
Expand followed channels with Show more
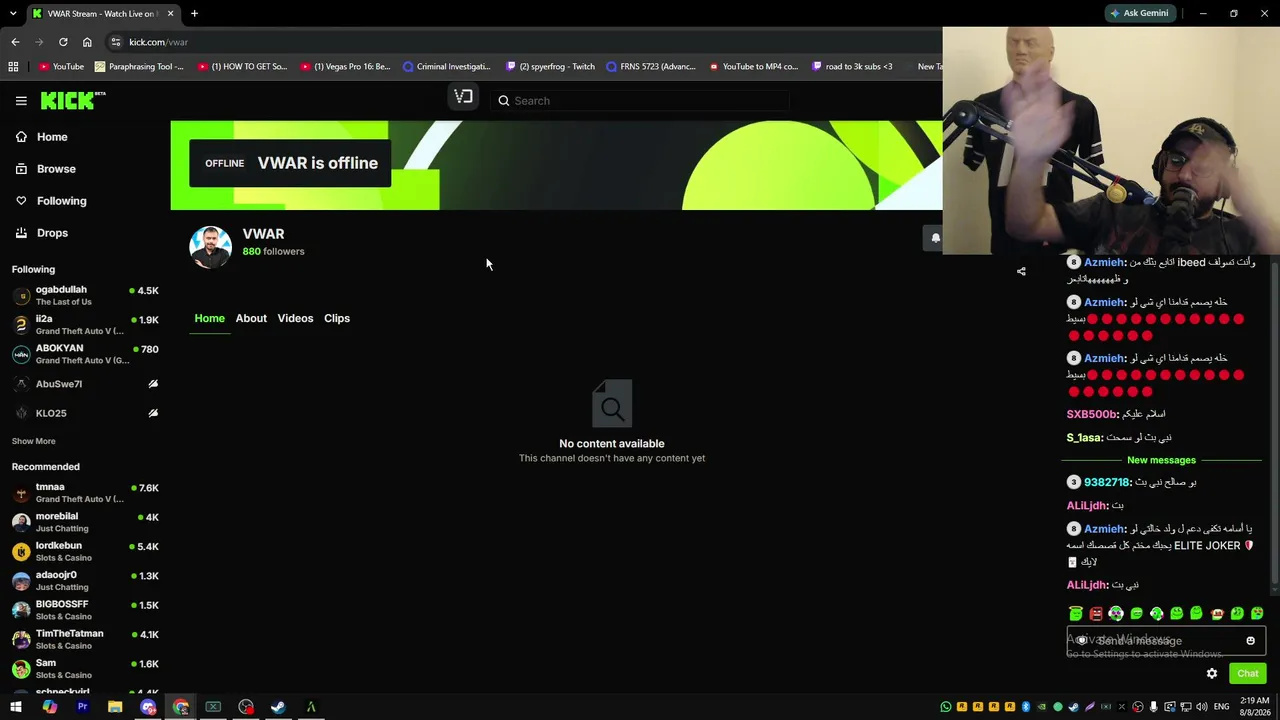[34, 441]
